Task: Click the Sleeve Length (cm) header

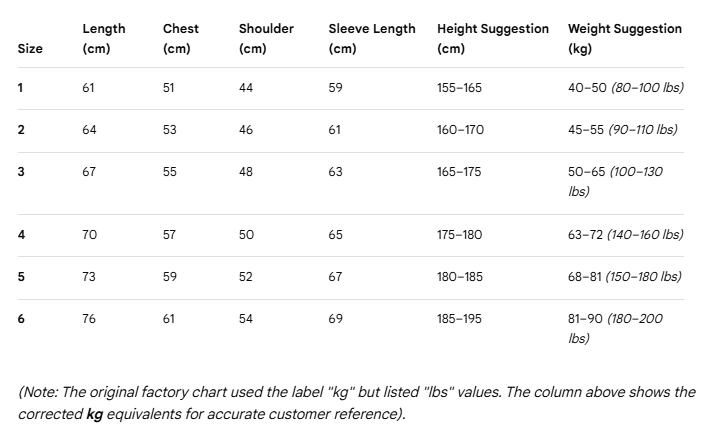Action: (372, 39)
